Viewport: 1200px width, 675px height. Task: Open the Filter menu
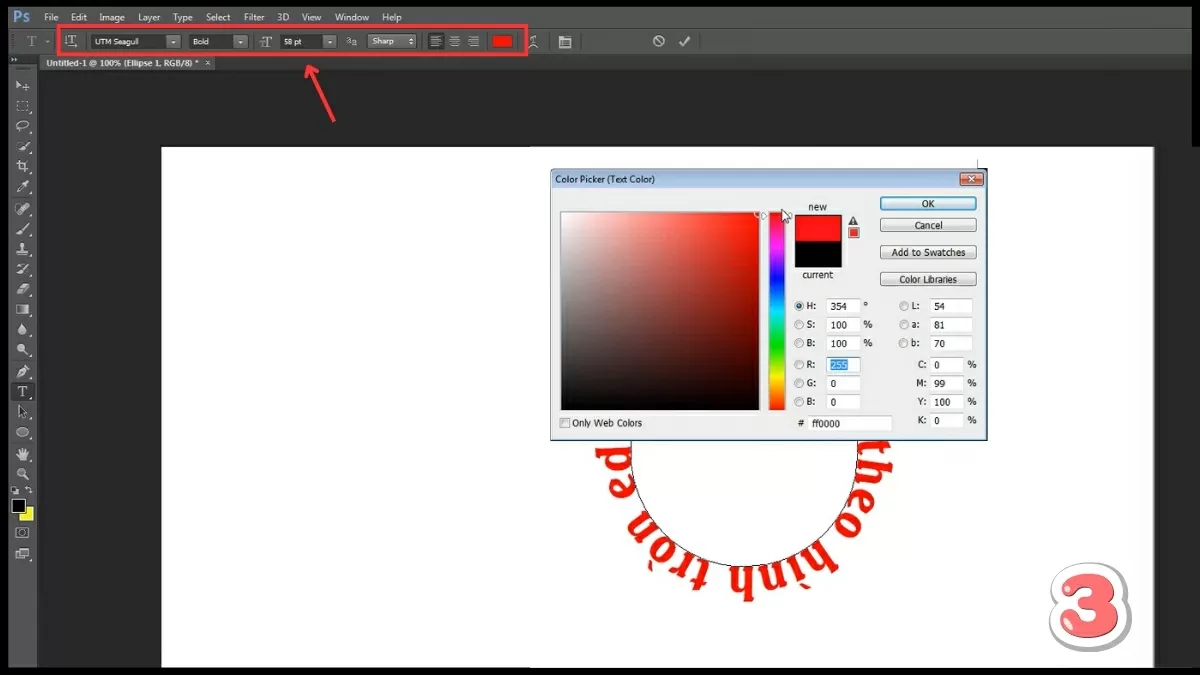(x=254, y=17)
